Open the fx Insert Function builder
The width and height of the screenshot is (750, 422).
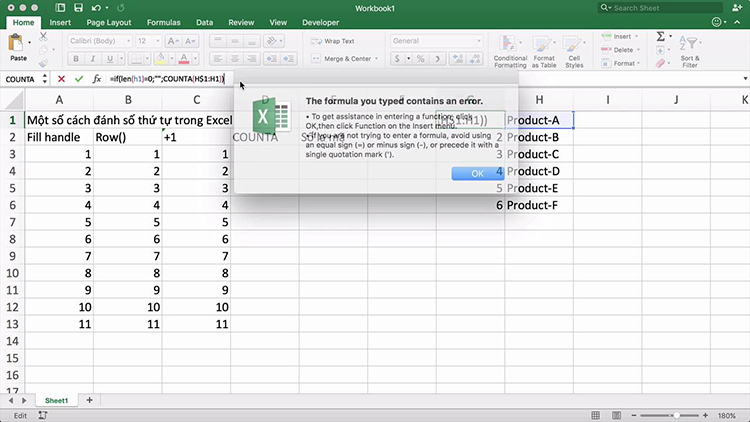[97, 79]
